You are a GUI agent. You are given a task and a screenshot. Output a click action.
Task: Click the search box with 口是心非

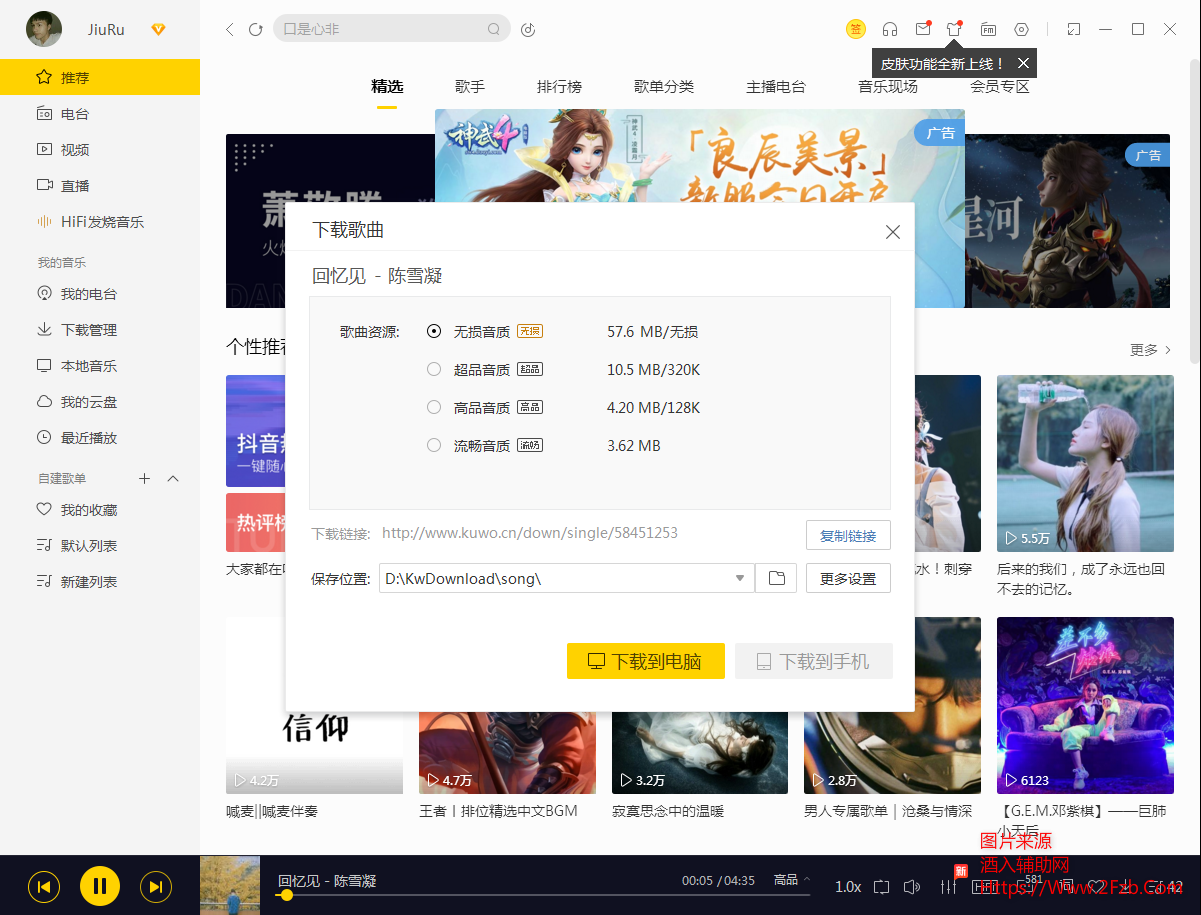point(391,29)
